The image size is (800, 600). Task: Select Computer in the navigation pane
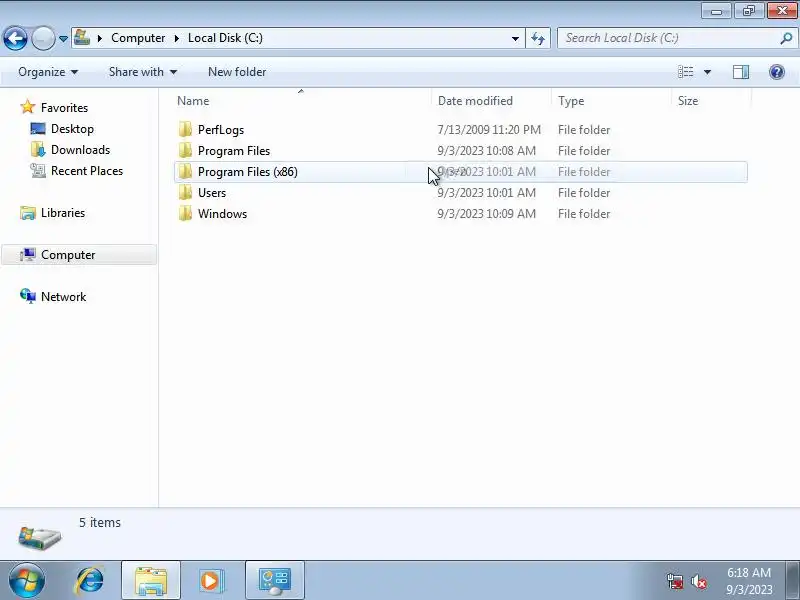coord(68,255)
